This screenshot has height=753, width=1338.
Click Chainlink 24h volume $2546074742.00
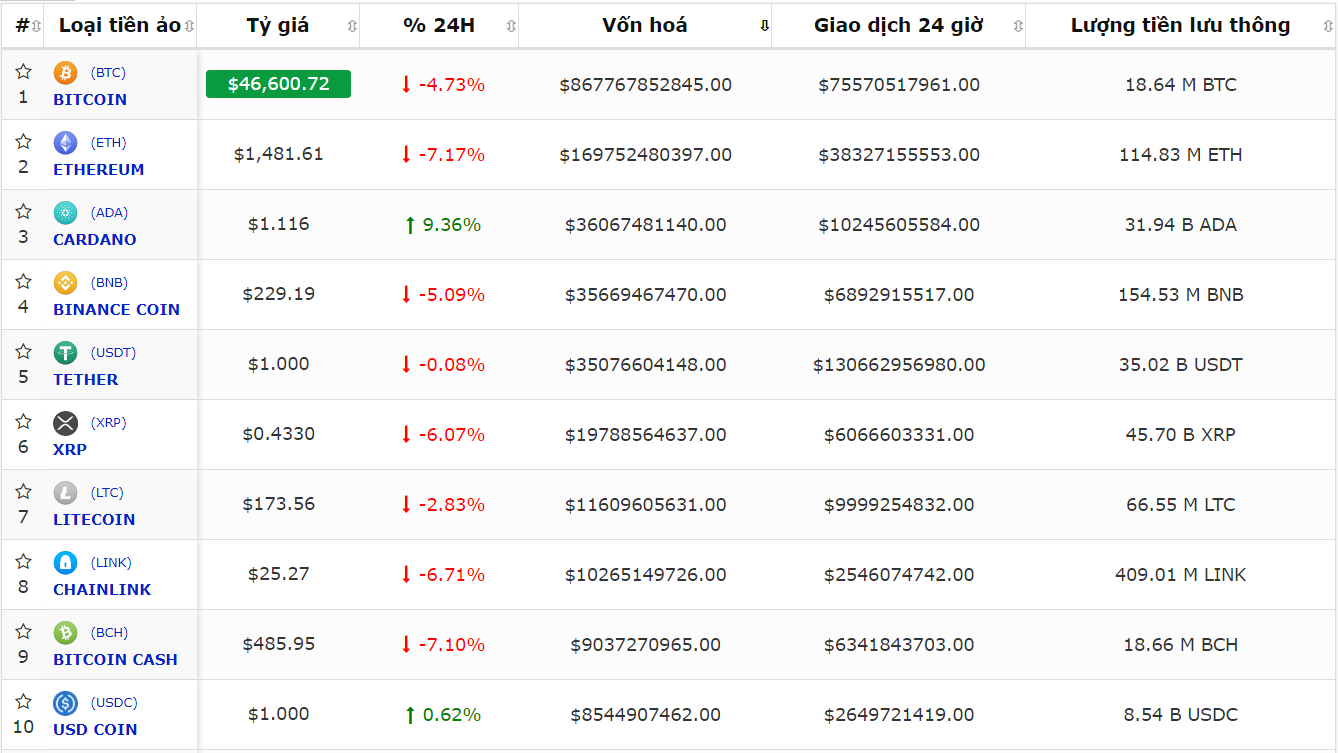coord(899,575)
